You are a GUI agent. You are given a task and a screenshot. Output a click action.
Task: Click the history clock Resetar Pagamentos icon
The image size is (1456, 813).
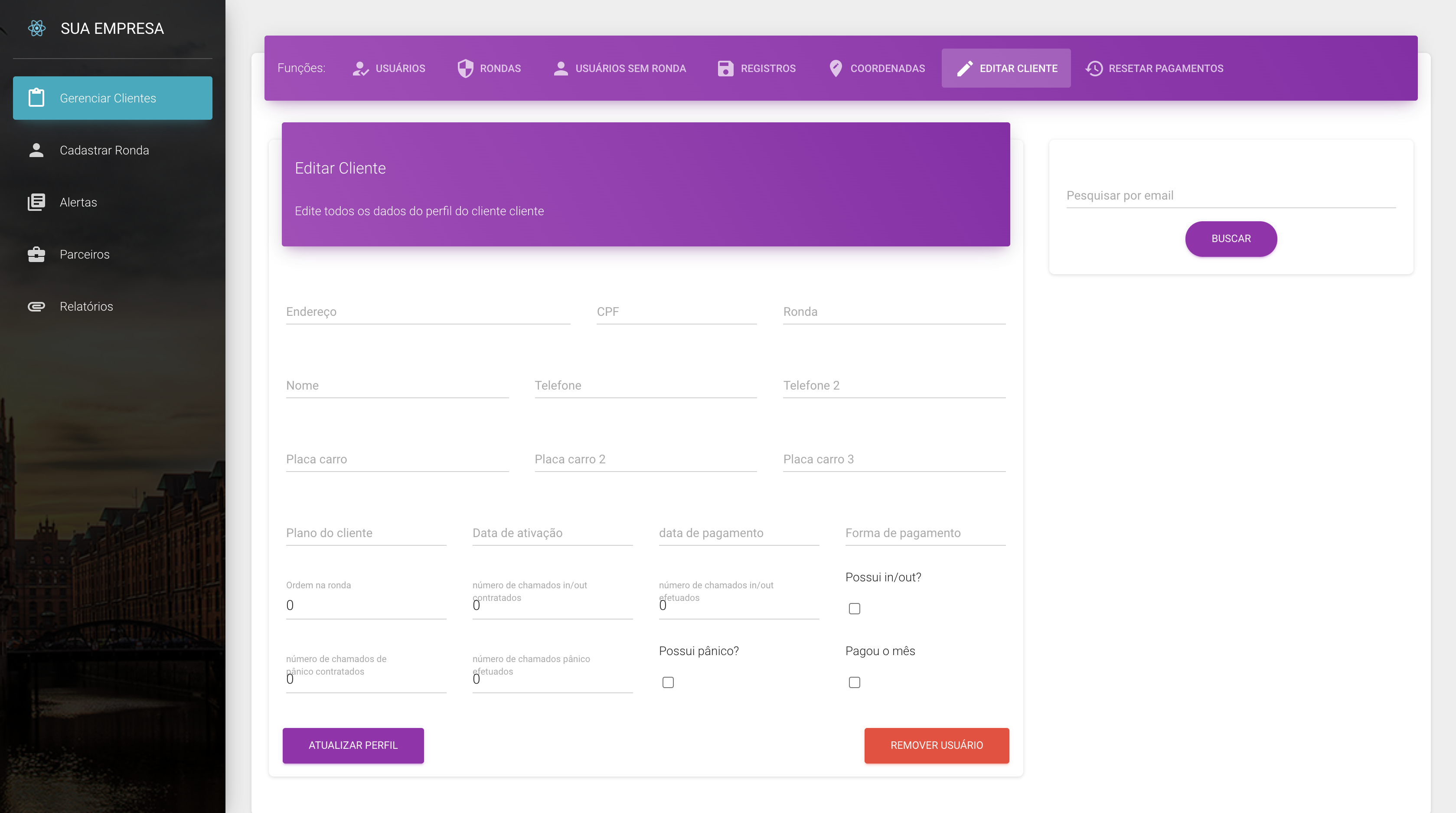tap(1094, 69)
